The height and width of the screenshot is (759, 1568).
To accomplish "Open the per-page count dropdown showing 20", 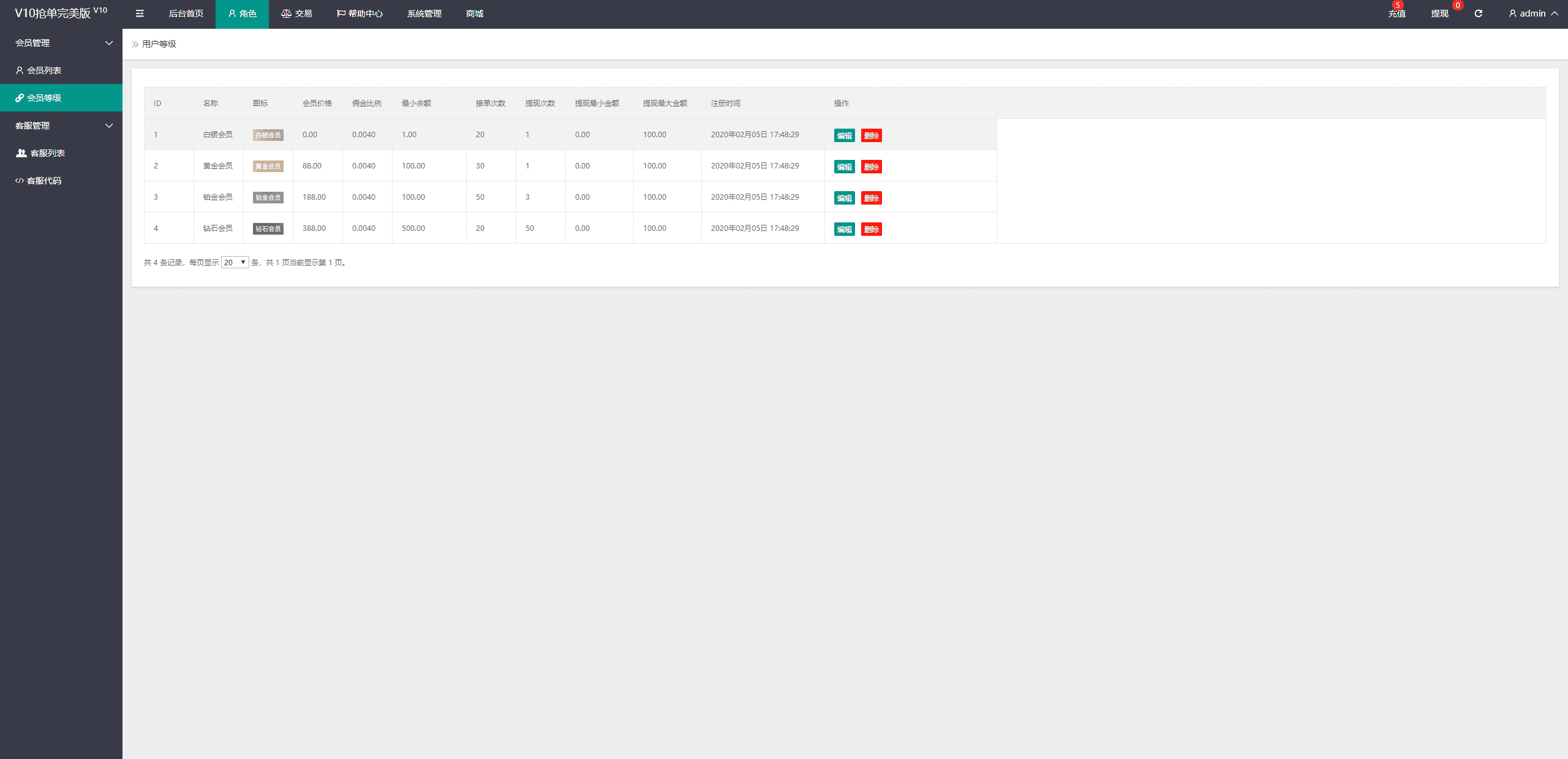I will click(x=235, y=262).
